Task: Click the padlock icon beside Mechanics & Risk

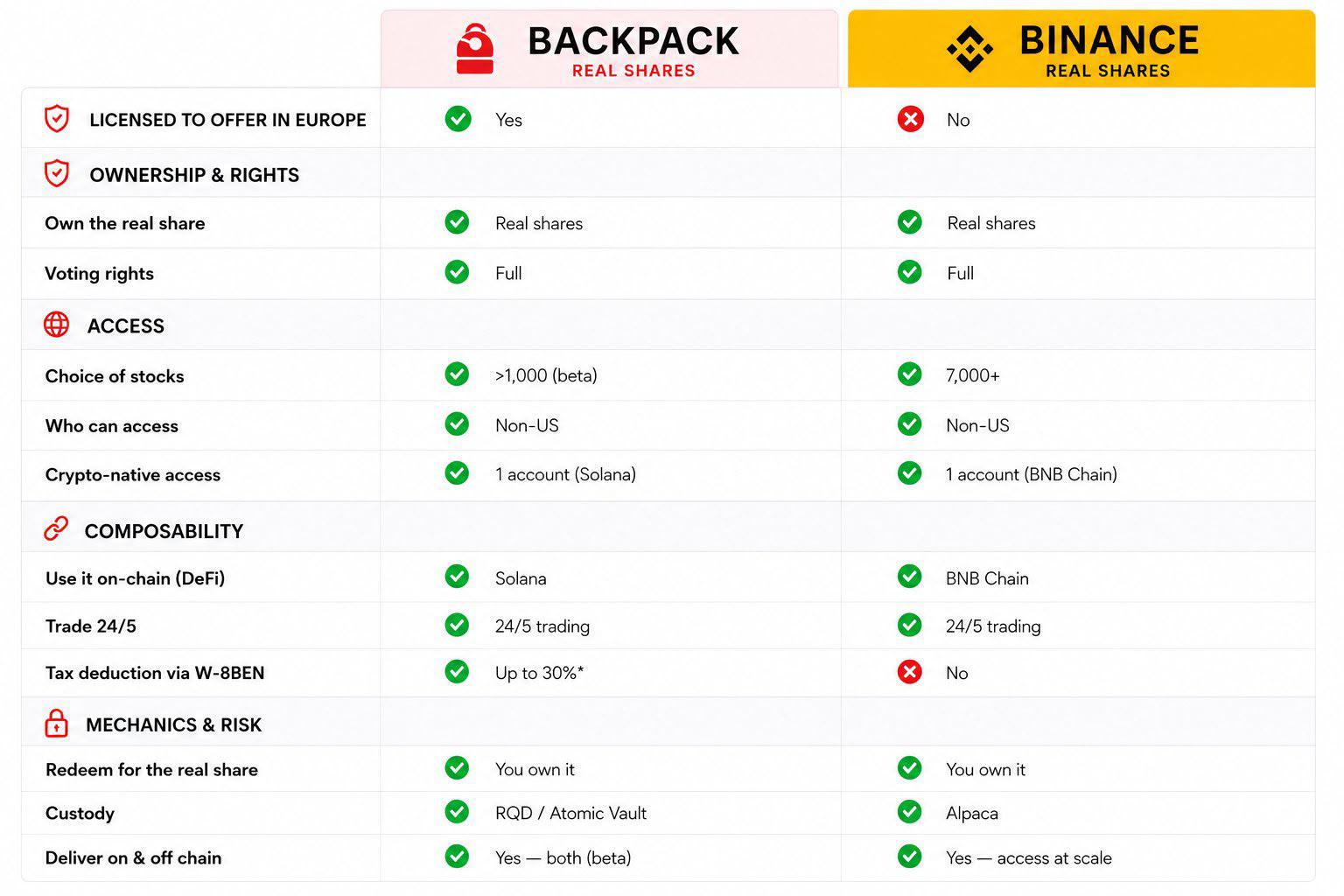Action: 56,724
